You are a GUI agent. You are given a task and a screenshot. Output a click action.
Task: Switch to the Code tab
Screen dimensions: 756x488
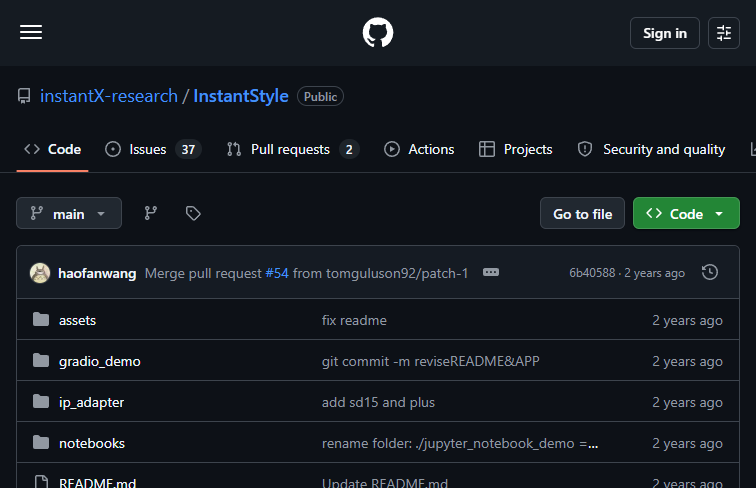tap(53, 149)
